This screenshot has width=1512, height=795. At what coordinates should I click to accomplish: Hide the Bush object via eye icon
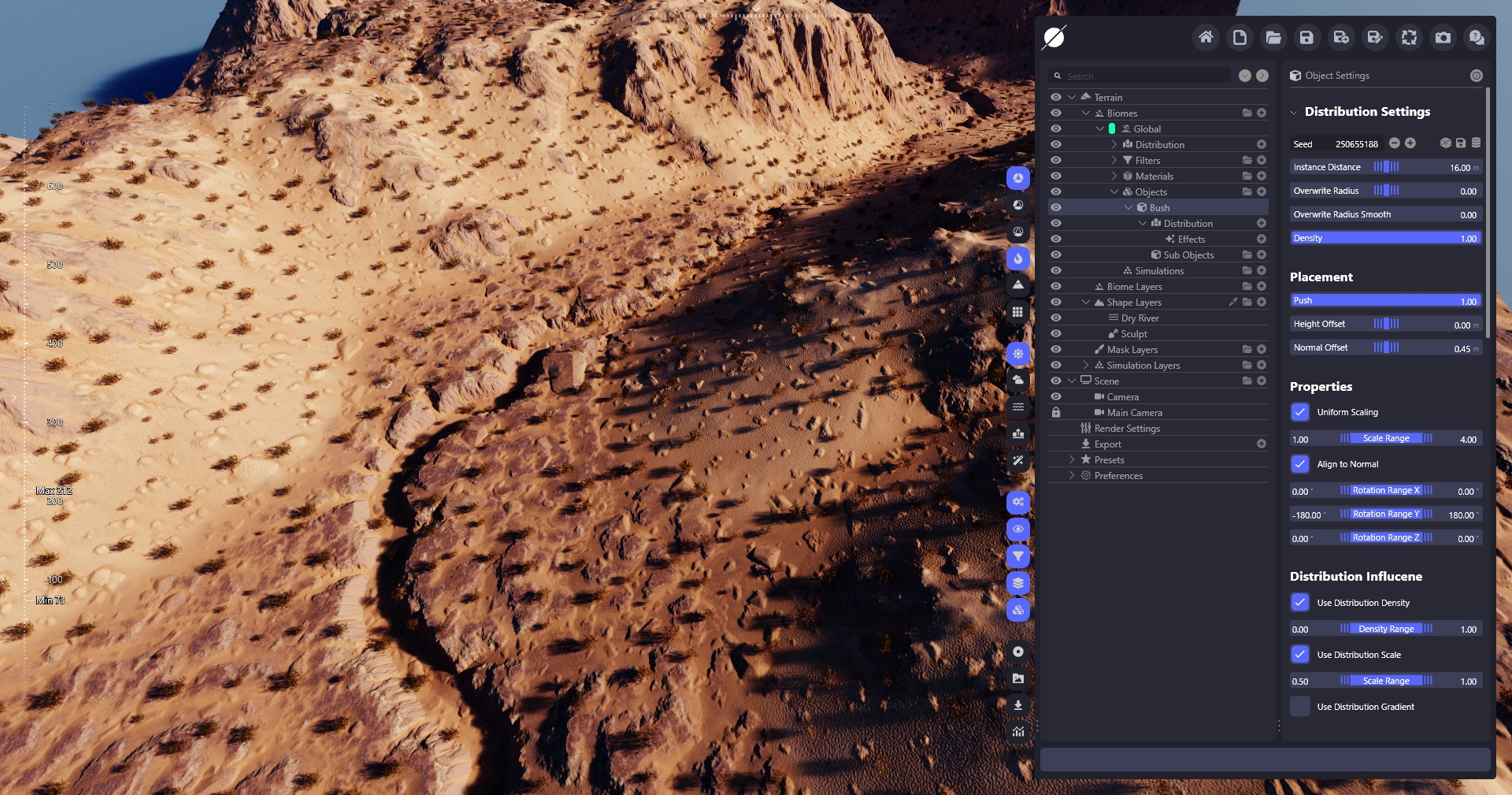(1056, 208)
